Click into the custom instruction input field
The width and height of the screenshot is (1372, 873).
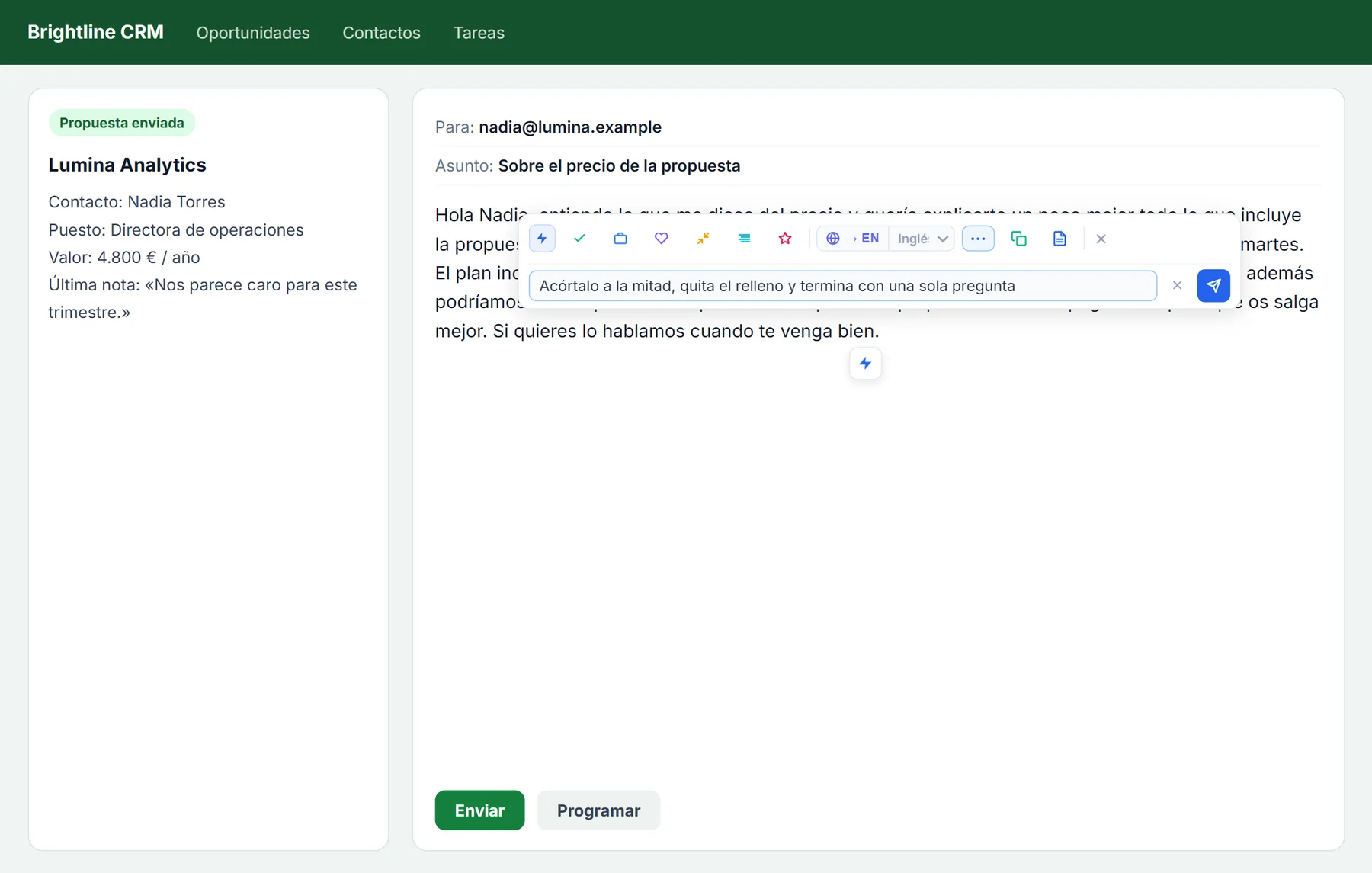coord(843,286)
